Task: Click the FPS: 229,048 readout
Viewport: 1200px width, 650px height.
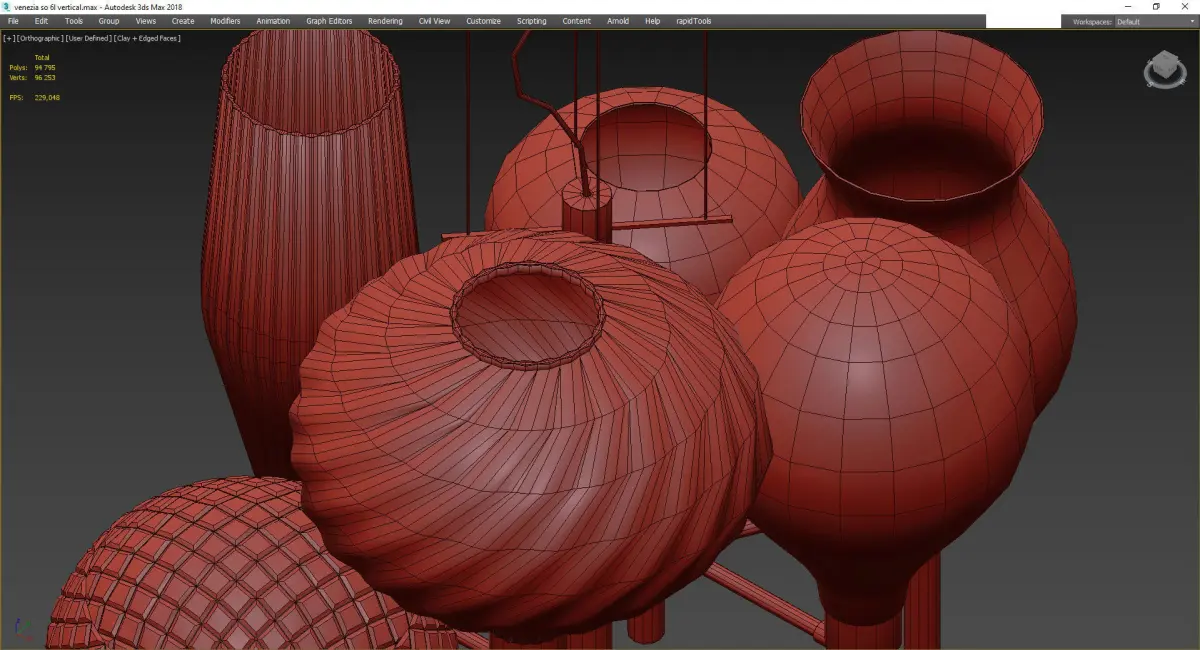Action: pos(35,97)
